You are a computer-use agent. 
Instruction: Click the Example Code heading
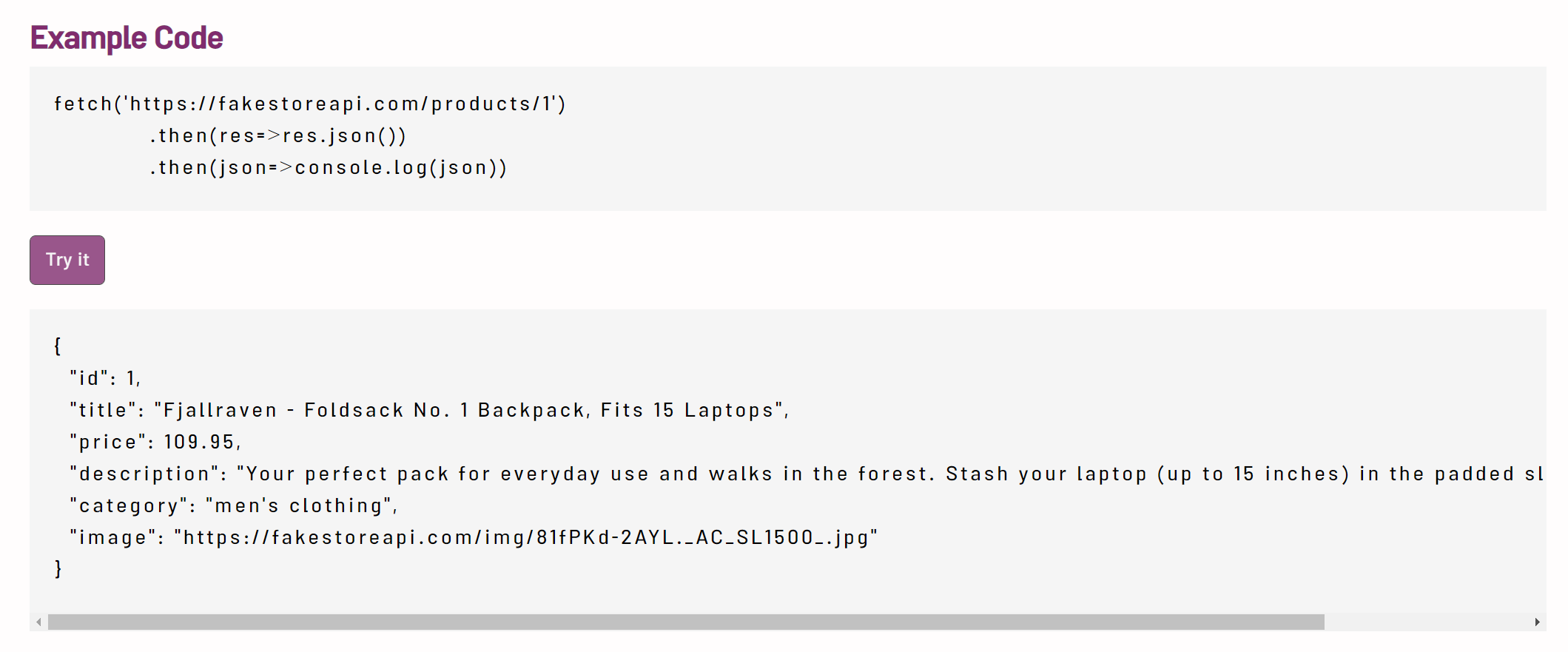click(x=127, y=38)
